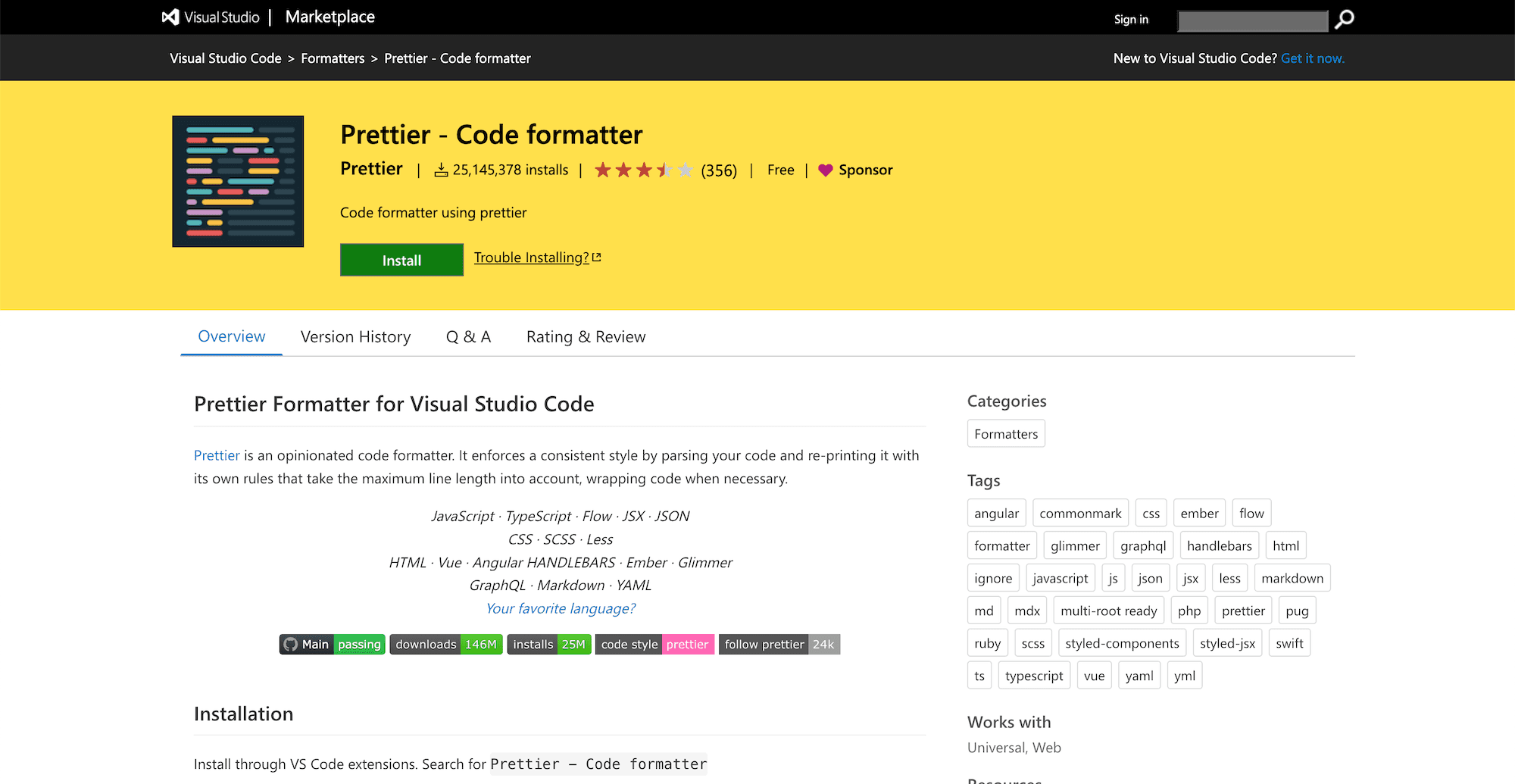Click the installs download icon

(x=441, y=170)
